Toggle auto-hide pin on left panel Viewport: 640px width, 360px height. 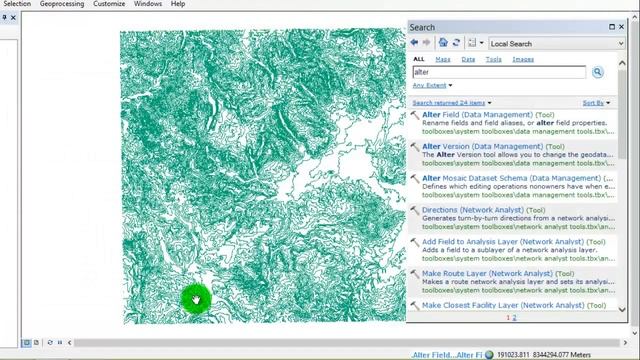(x=4, y=18)
